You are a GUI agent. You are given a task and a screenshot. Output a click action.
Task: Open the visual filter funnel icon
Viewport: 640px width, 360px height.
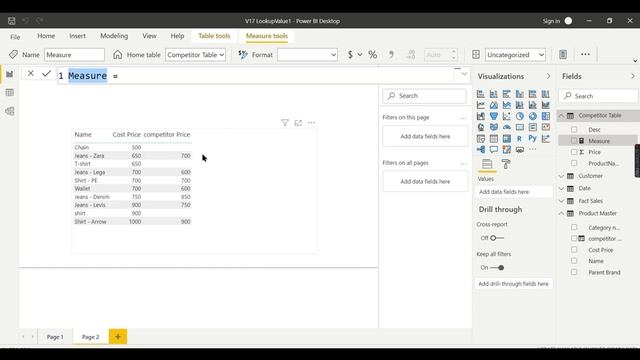pos(285,122)
